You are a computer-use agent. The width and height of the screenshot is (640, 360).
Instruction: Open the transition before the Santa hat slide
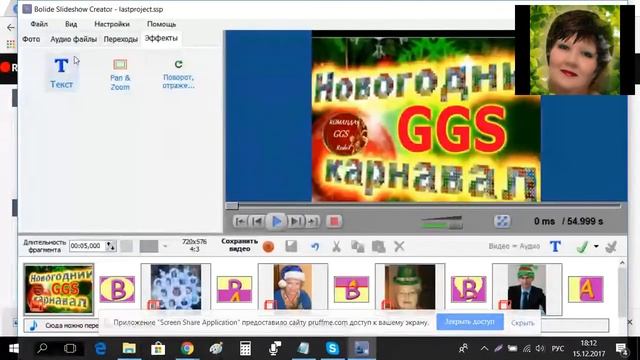pos(234,289)
